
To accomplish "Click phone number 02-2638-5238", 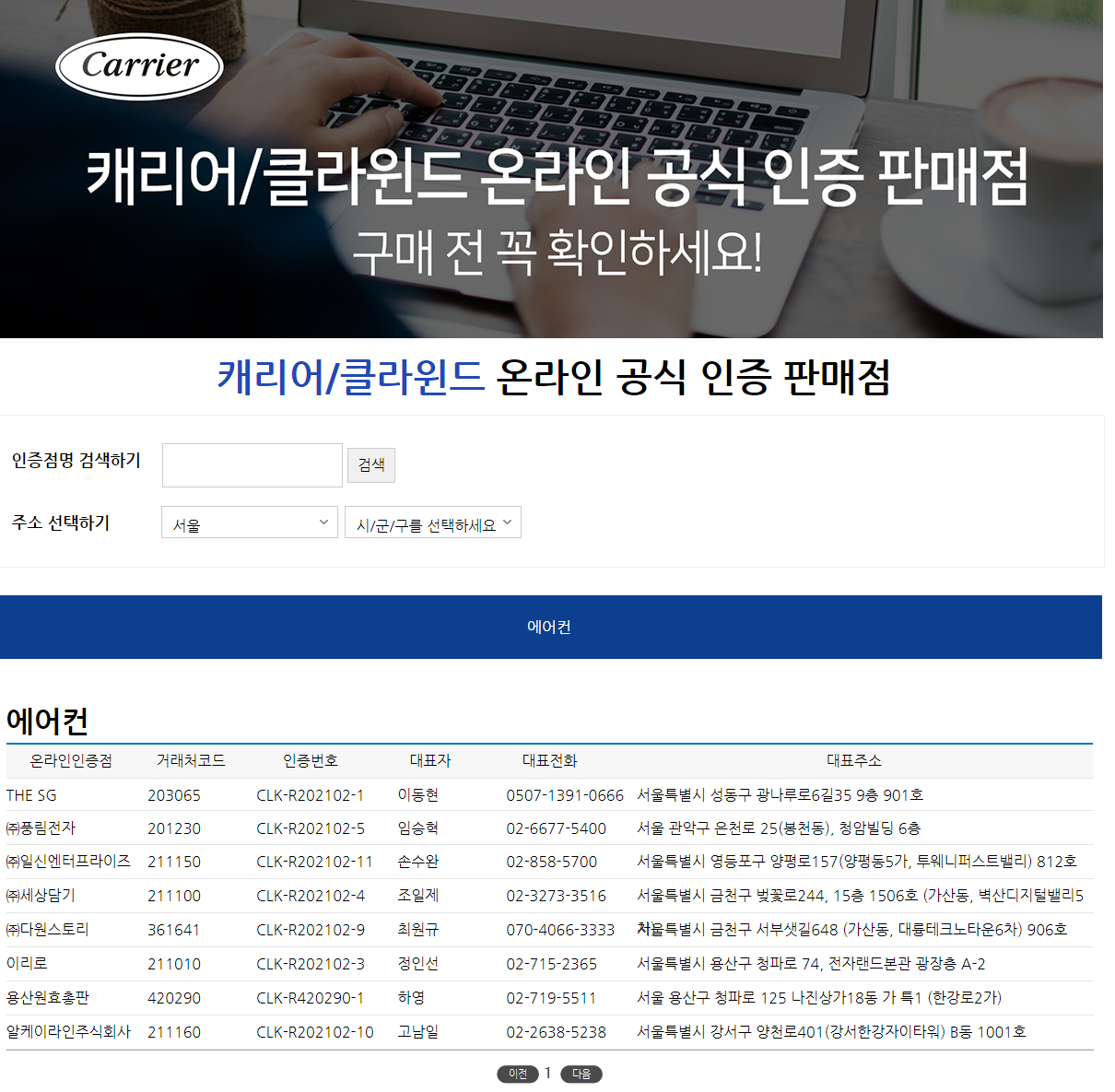I will pos(557,1032).
